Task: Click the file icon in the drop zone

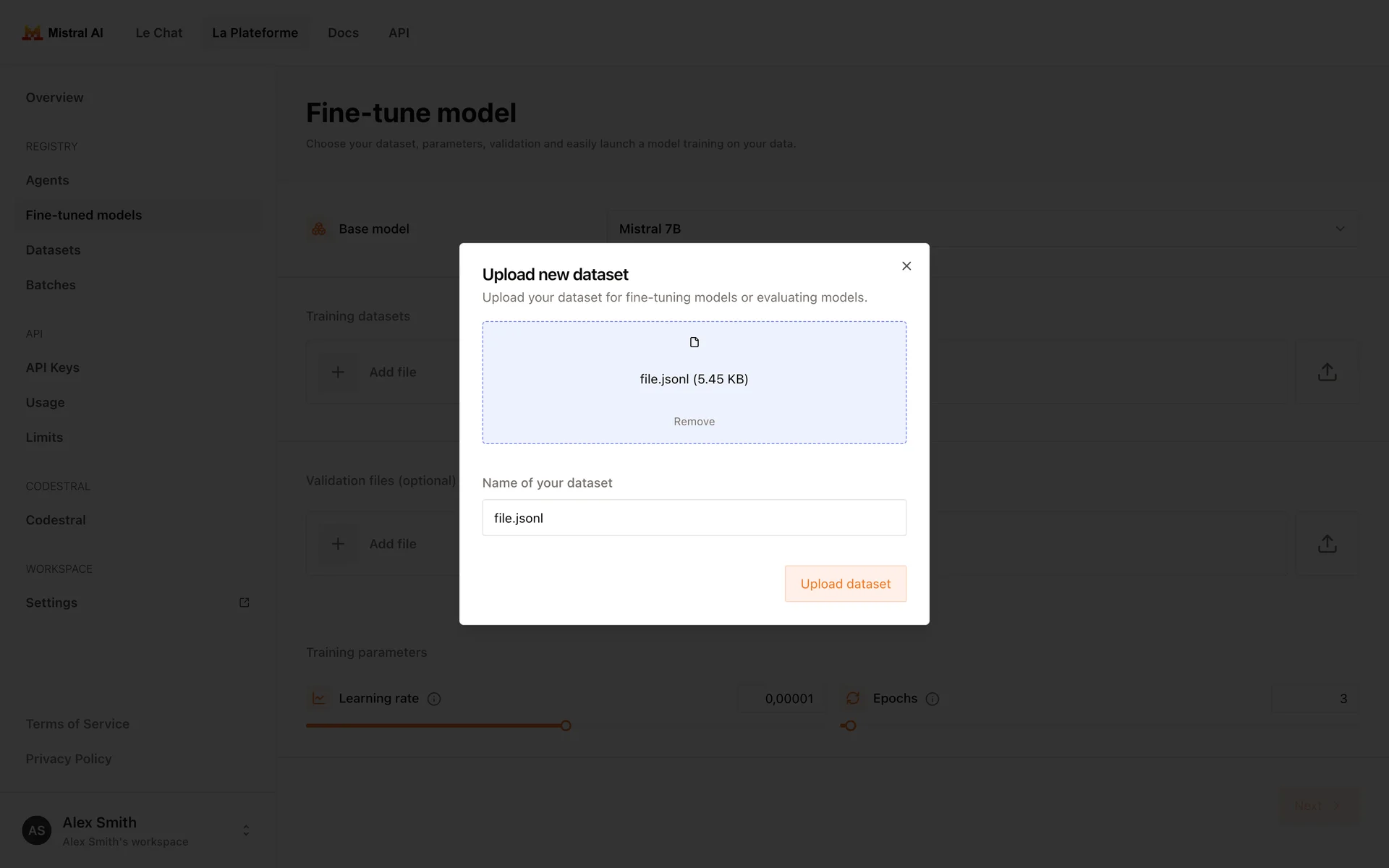Action: coord(694,342)
